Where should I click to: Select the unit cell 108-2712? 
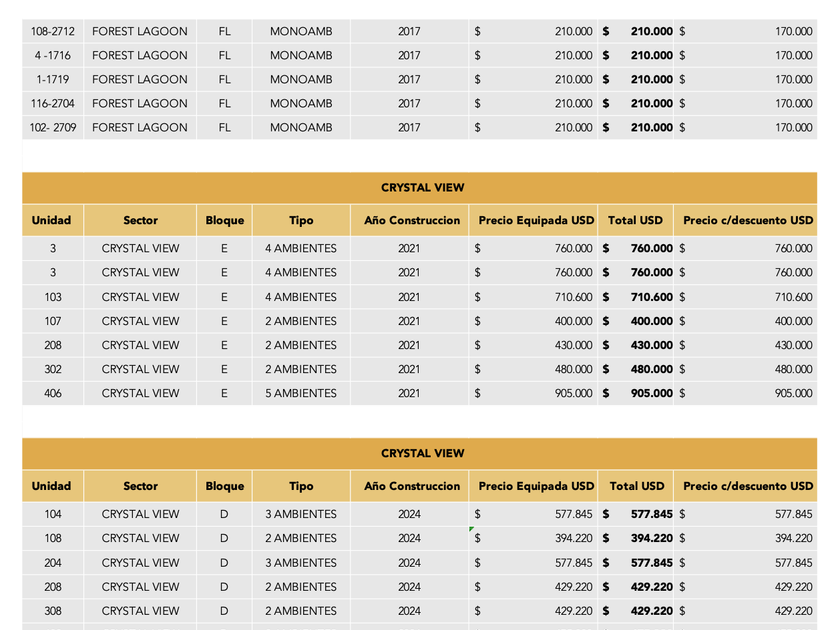(53, 31)
